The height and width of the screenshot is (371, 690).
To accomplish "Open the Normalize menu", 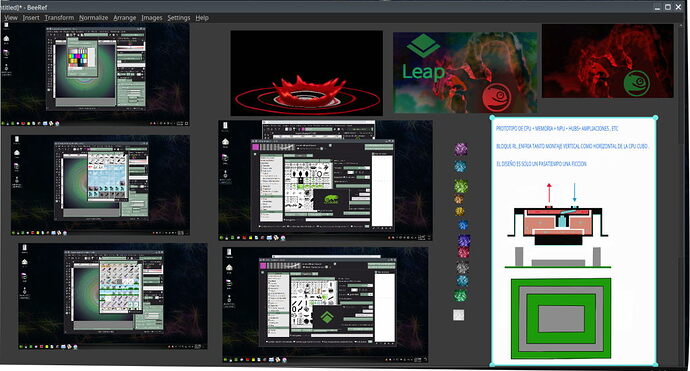I will (x=93, y=18).
